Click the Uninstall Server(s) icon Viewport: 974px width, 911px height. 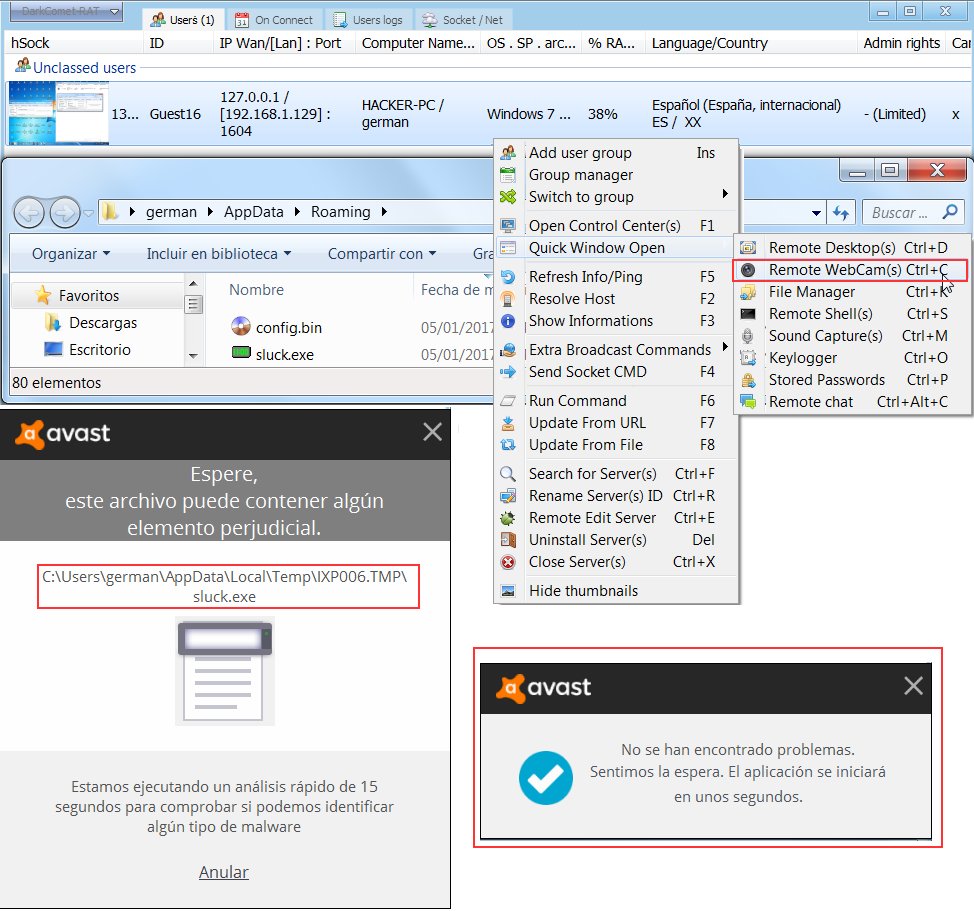(x=508, y=540)
